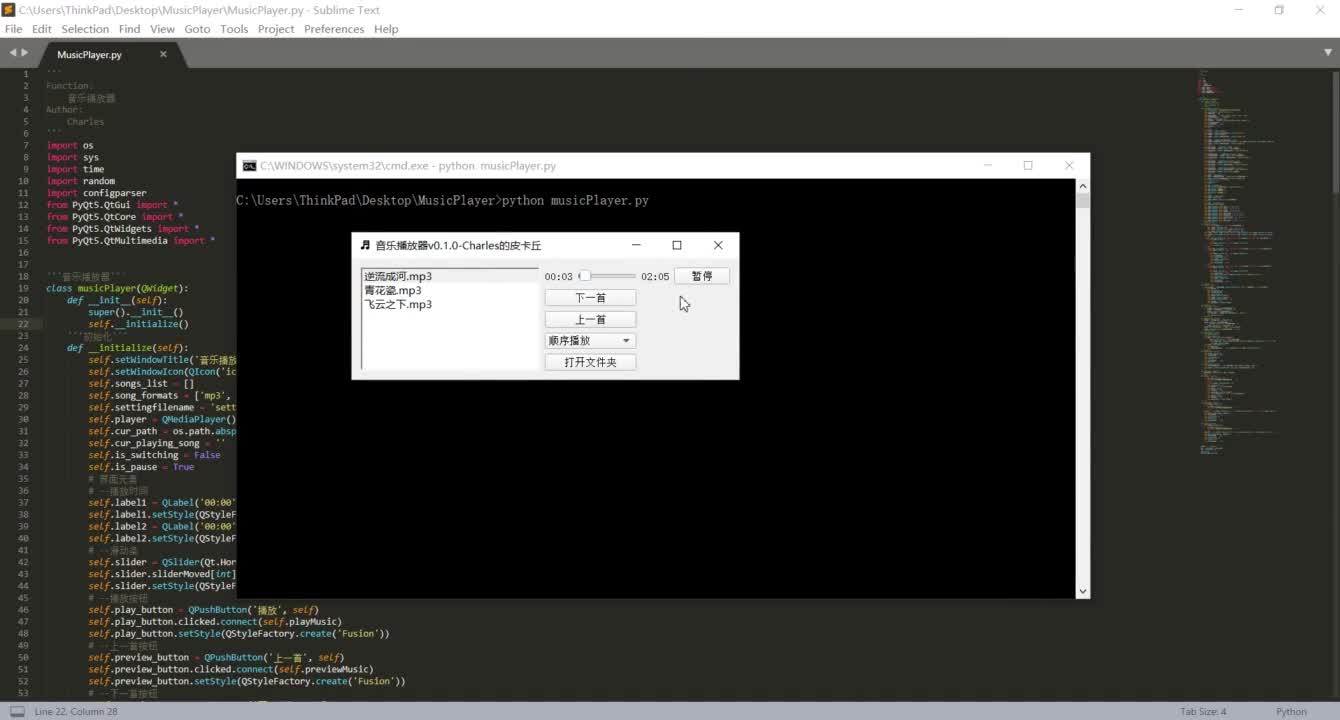Close the cmd.exe window
Image resolution: width=1340 pixels, height=720 pixels.
(x=1069, y=166)
